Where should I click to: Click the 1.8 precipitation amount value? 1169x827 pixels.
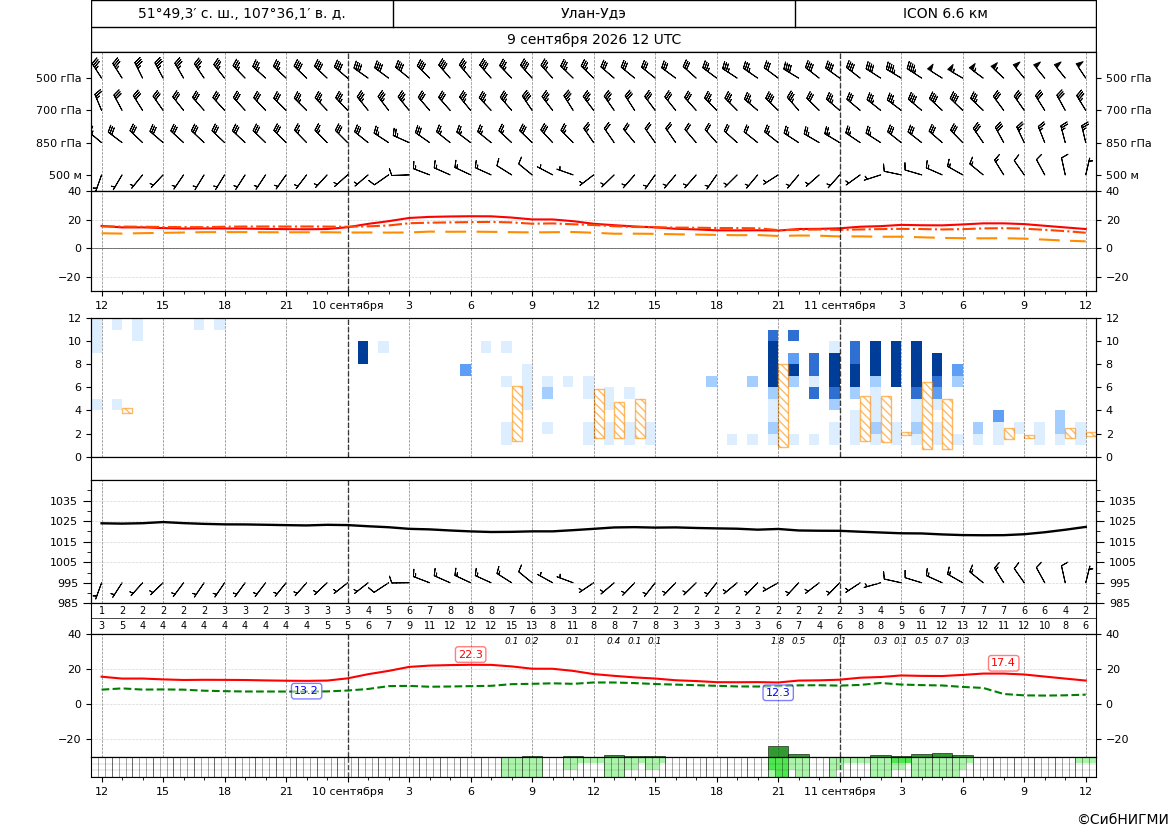click(x=778, y=641)
